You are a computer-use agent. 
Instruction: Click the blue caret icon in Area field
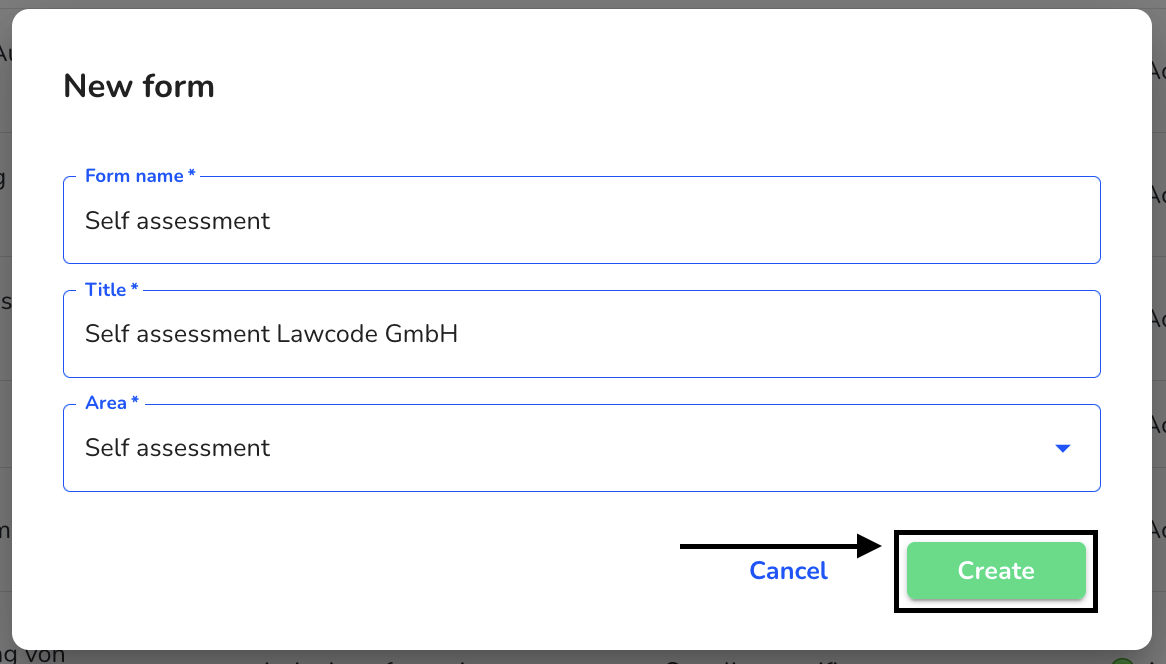click(x=1063, y=448)
